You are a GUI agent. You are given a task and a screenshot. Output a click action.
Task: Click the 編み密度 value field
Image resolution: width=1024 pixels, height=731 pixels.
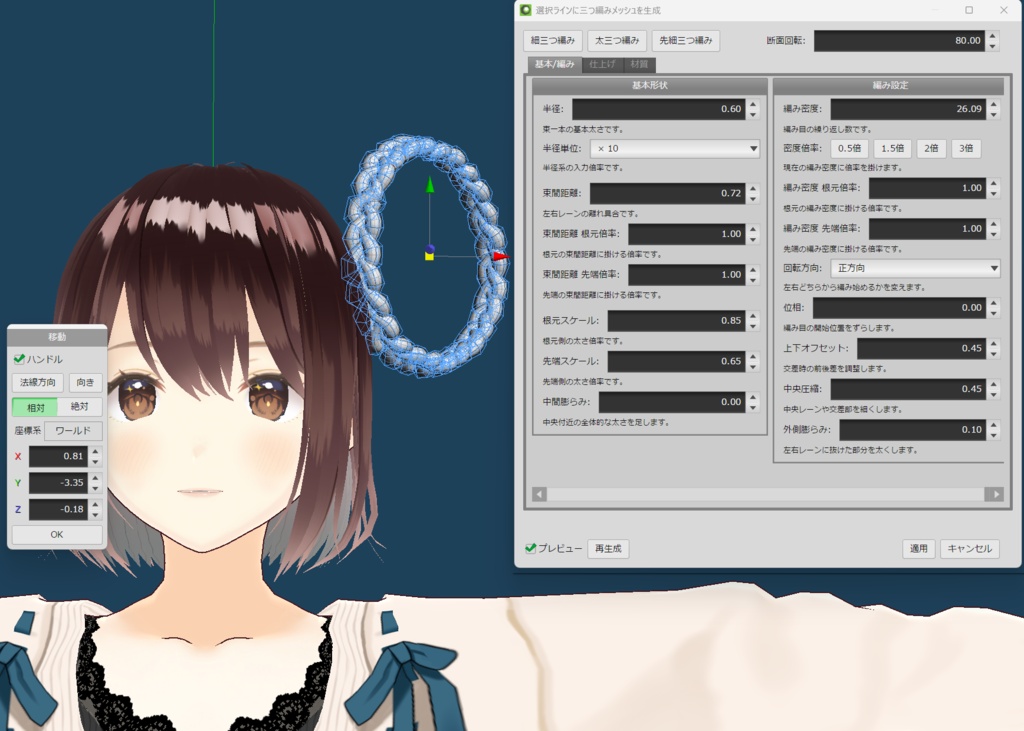[908, 108]
